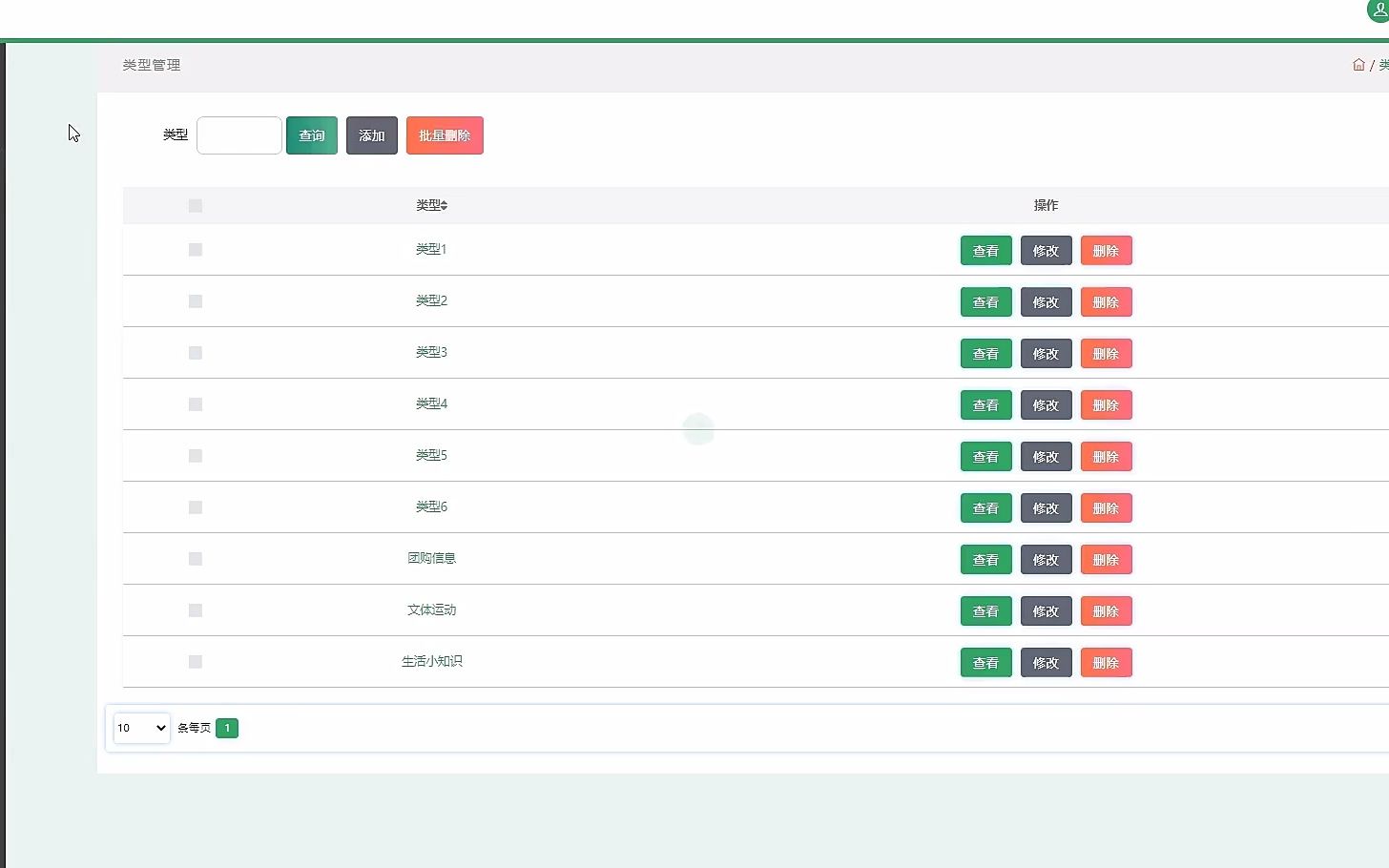Click the 批量删除 batch delete button

(445, 135)
